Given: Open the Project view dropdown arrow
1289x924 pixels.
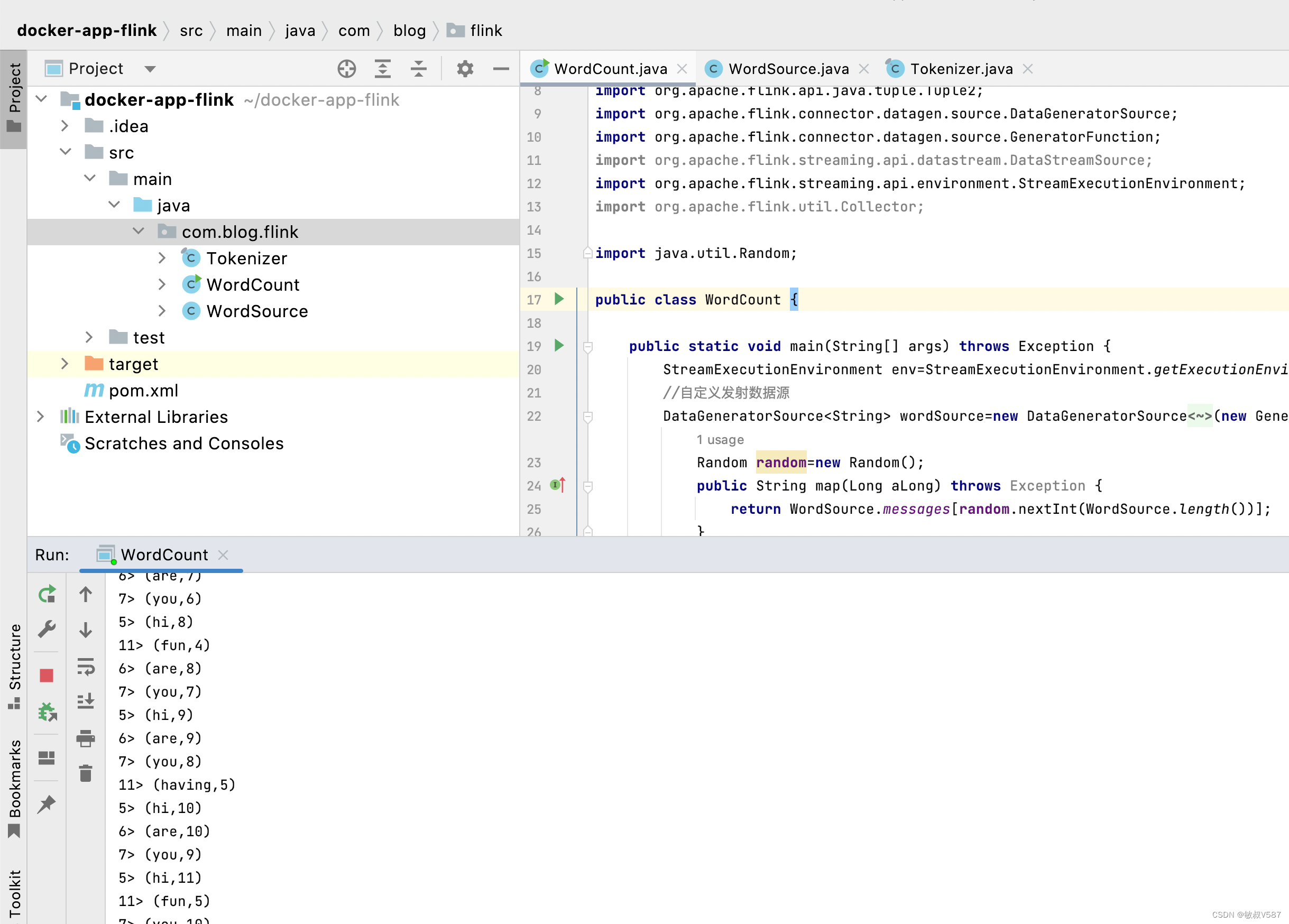Looking at the screenshot, I should (150, 69).
